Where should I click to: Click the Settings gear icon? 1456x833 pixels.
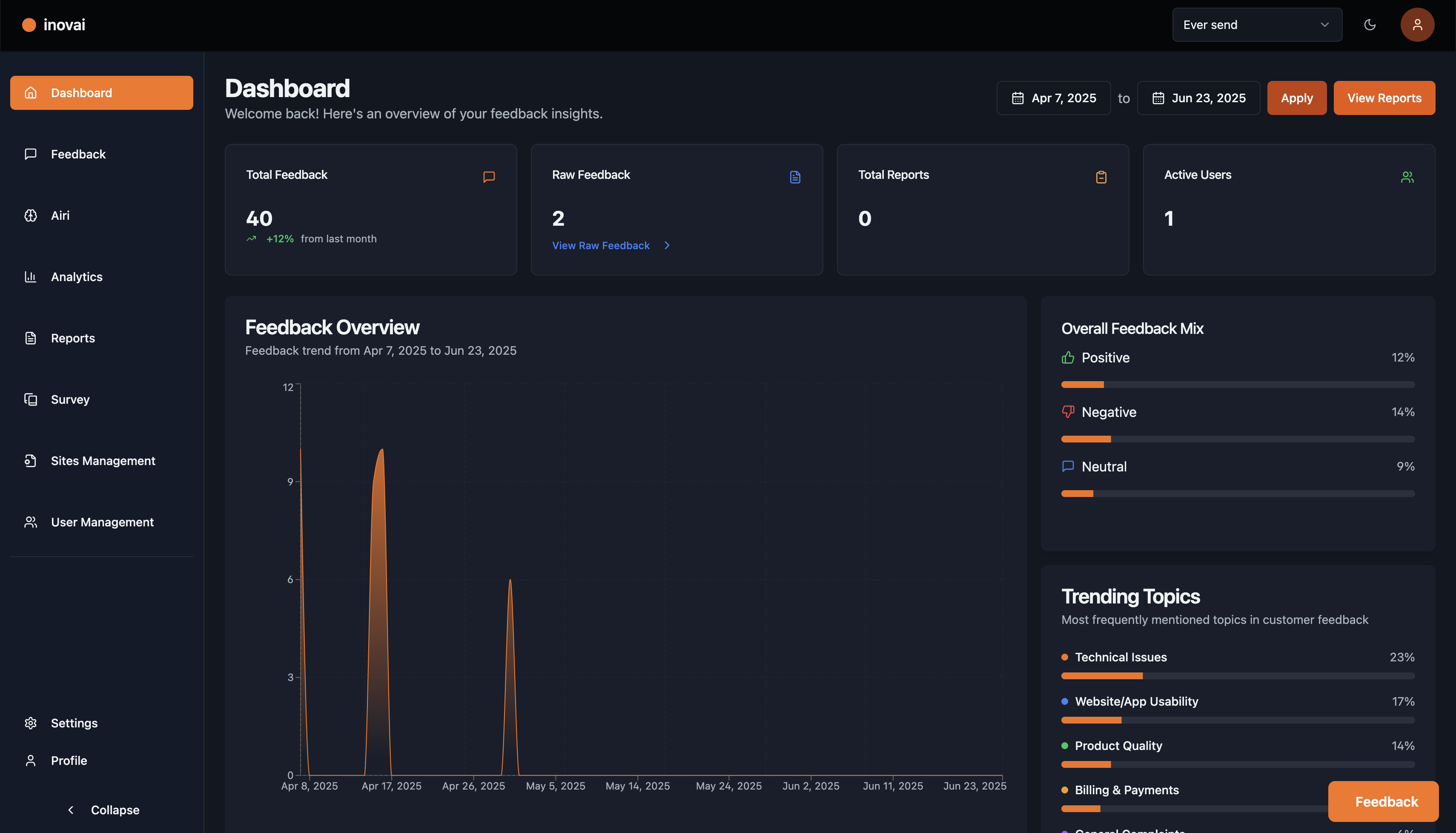pyautogui.click(x=31, y=723)
